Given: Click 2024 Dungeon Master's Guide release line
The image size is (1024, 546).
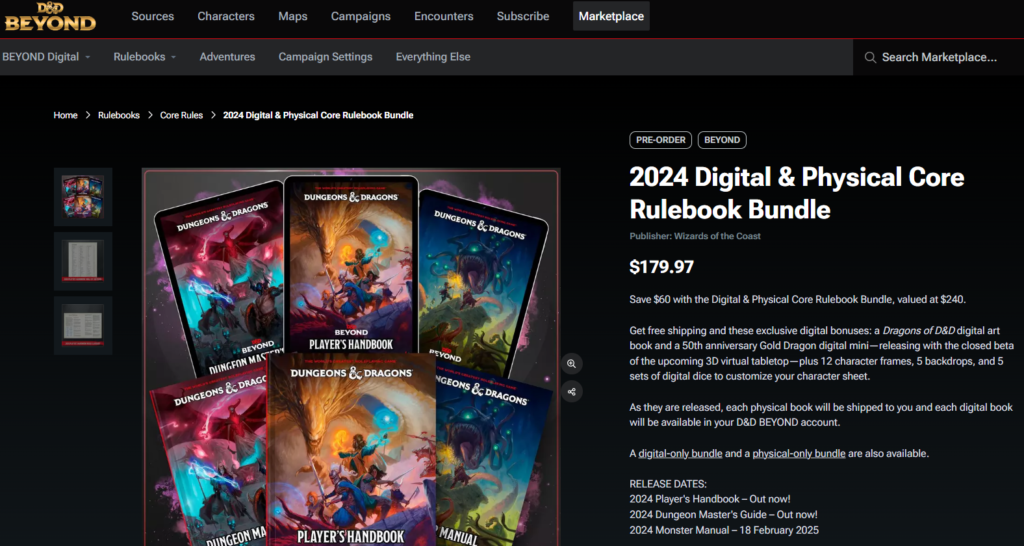Looking at the screenshot, I should [723, 515].
